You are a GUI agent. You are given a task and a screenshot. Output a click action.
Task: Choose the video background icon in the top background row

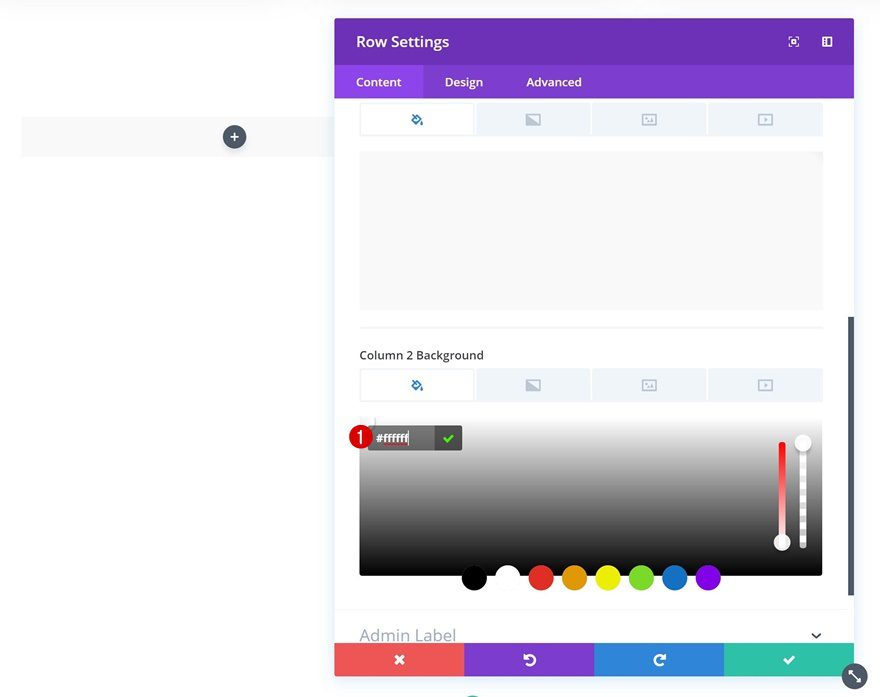click(765, 118)
